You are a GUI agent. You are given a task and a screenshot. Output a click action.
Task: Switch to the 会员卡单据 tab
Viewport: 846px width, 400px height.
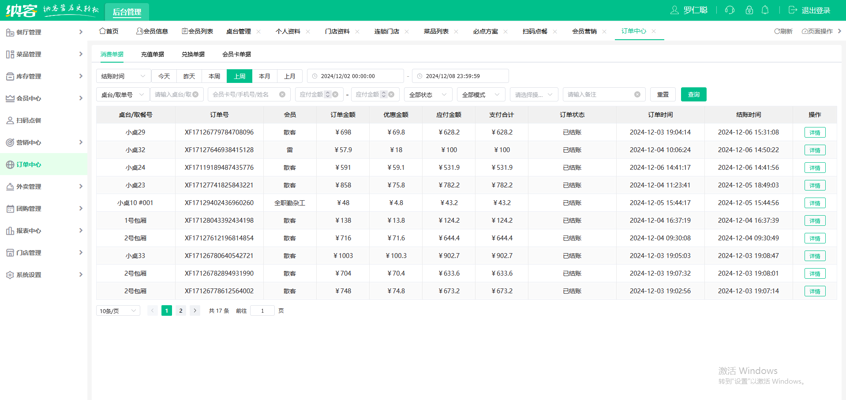click(236, 55)
